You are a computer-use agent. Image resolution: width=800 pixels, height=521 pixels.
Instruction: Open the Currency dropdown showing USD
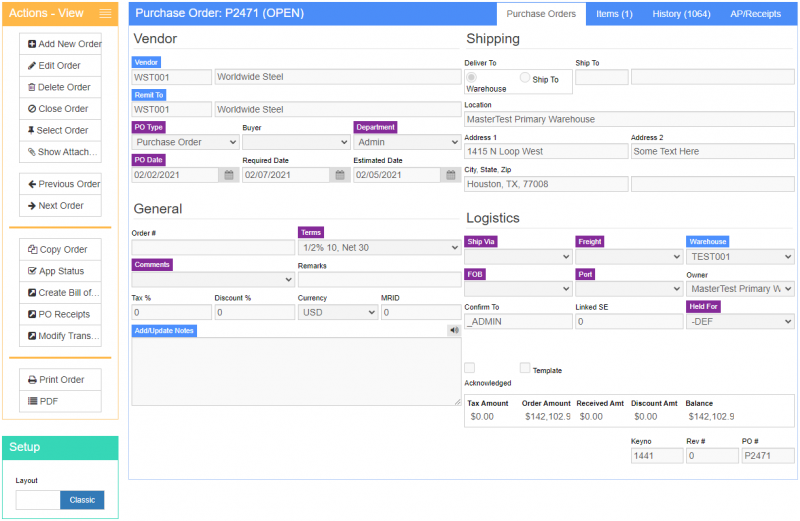pyautogui.click(x=337, y=312)
